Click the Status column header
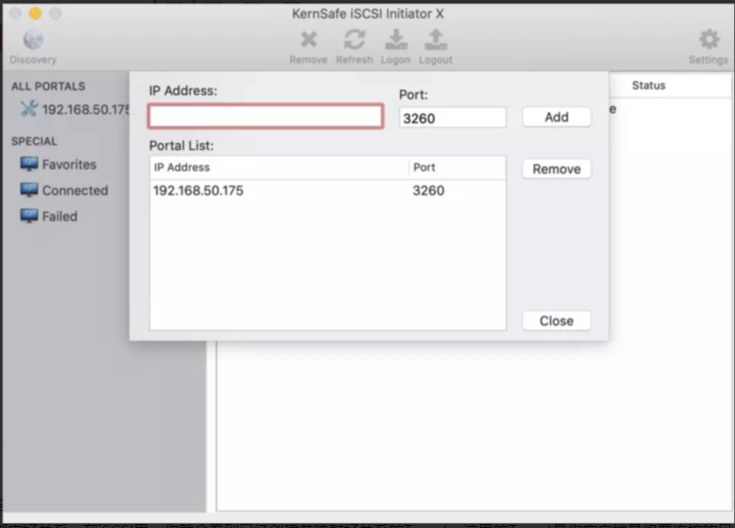Screen dimensions: 735x528 648,85
